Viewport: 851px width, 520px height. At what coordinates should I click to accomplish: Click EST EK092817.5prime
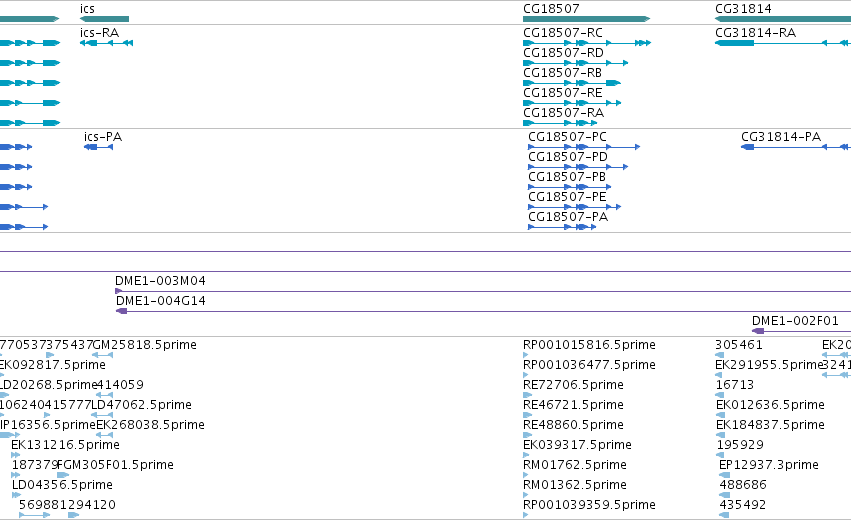click(x=53, y=365)
